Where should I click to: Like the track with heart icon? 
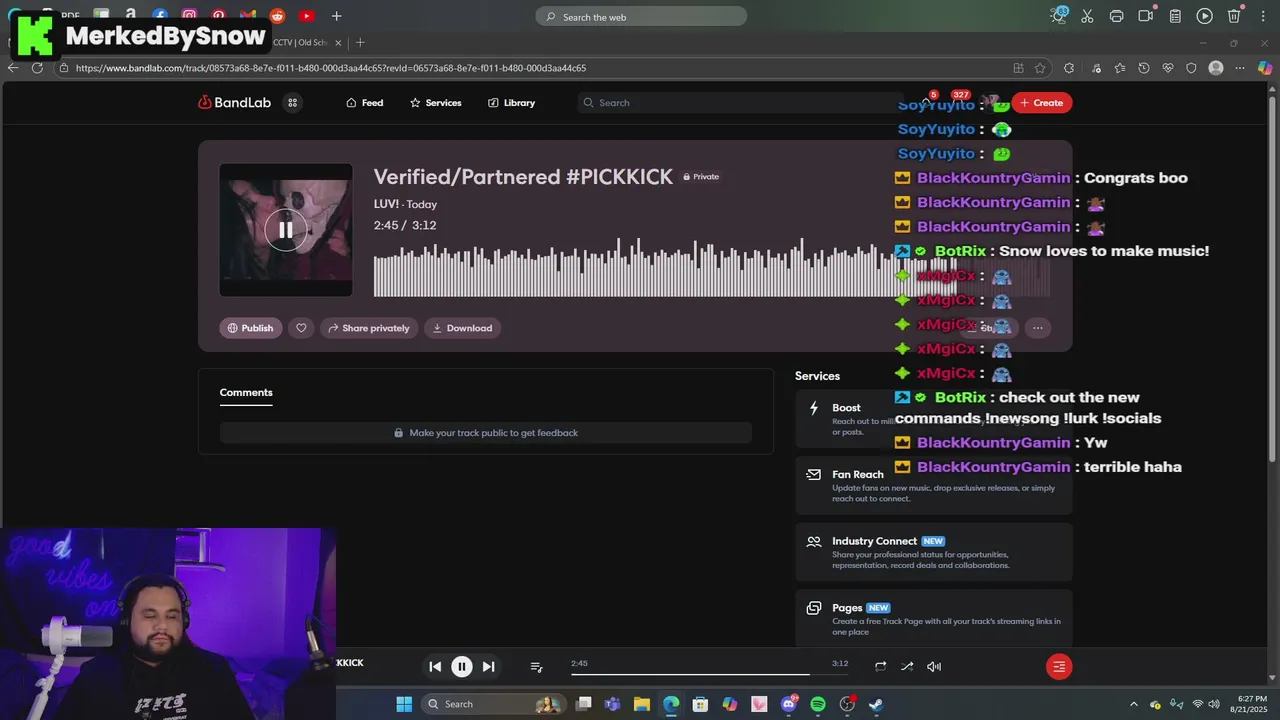click(x=301, y=328)
